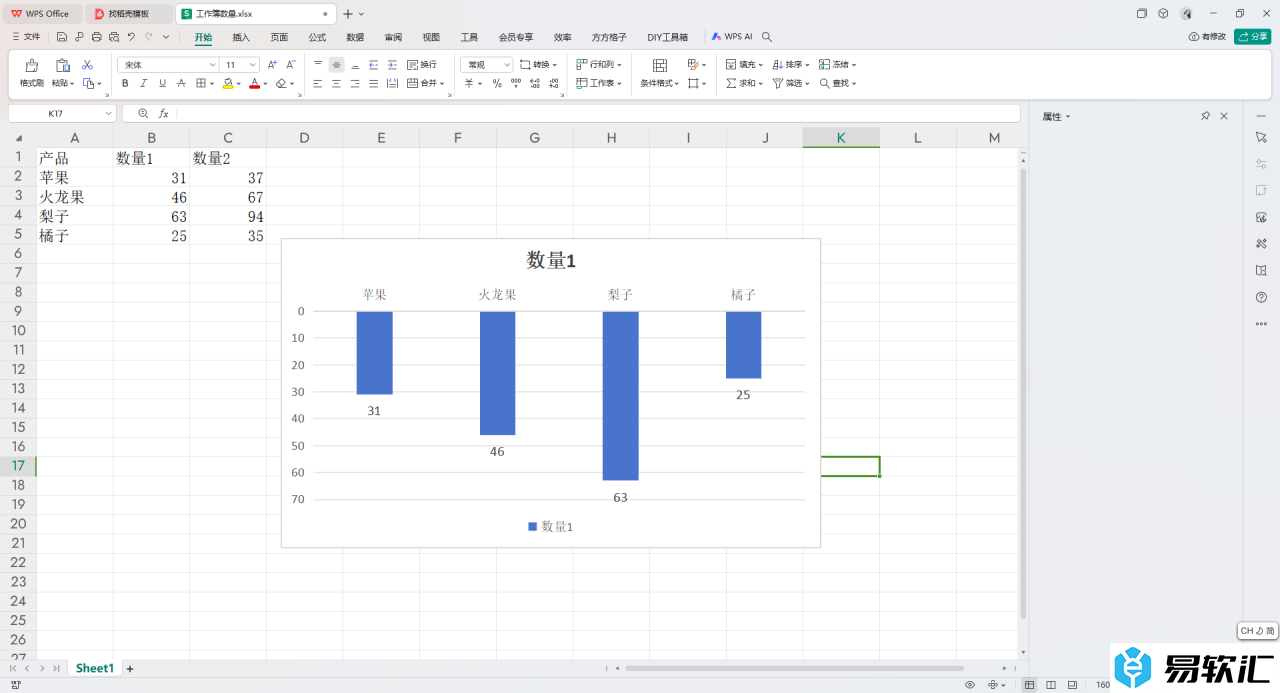Click the Undo arrow icon
This screenshot has height=693, width=1280.
pyautogui.click(x=131, y=37)
